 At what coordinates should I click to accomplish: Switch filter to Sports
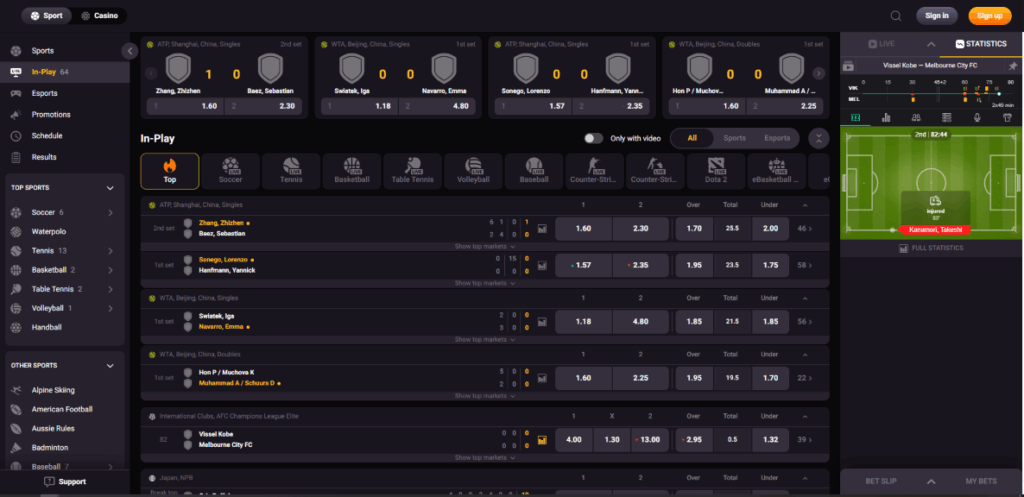tap(734, 139)
